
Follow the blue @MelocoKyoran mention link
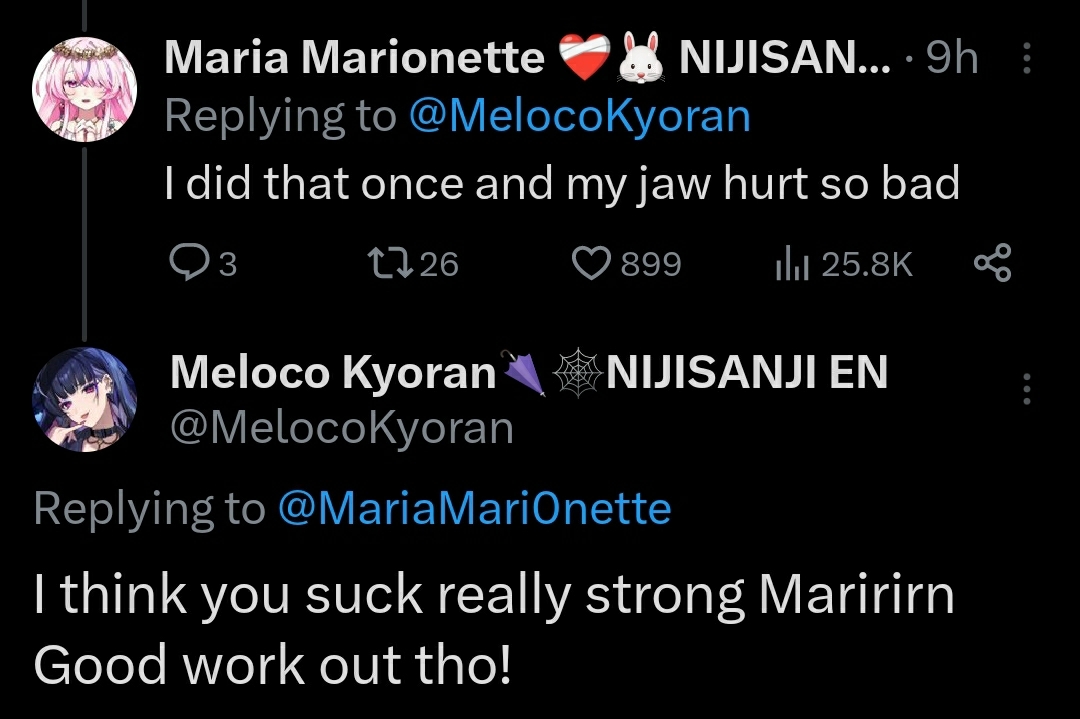point(579,117)
